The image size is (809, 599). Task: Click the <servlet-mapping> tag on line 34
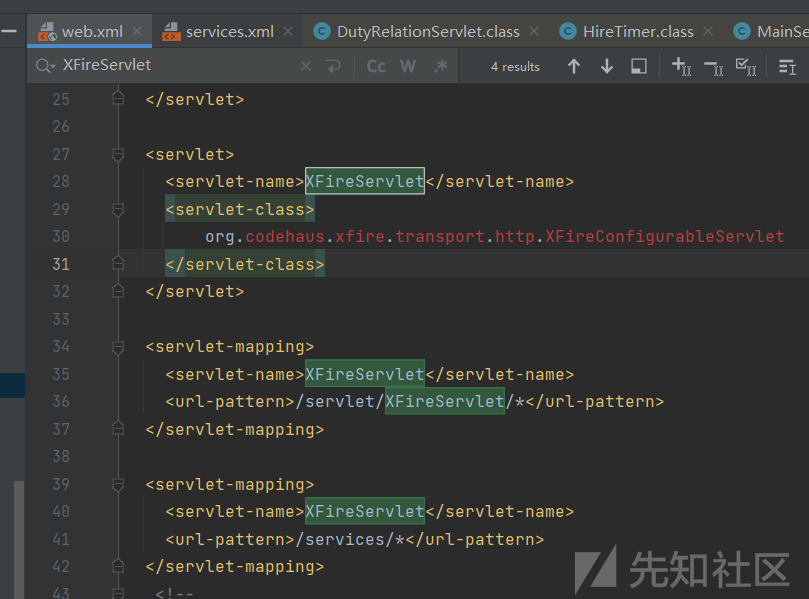point(230,347)
